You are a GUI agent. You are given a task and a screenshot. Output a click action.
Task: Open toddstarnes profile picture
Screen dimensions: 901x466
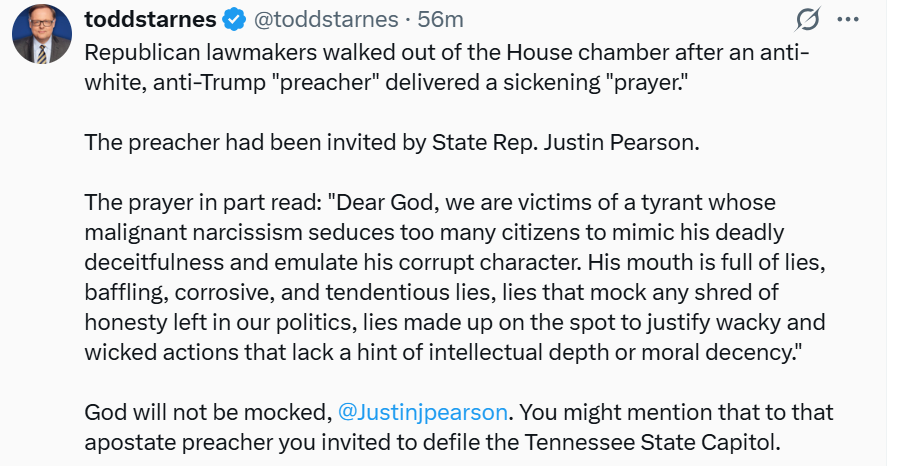[41, 34]
